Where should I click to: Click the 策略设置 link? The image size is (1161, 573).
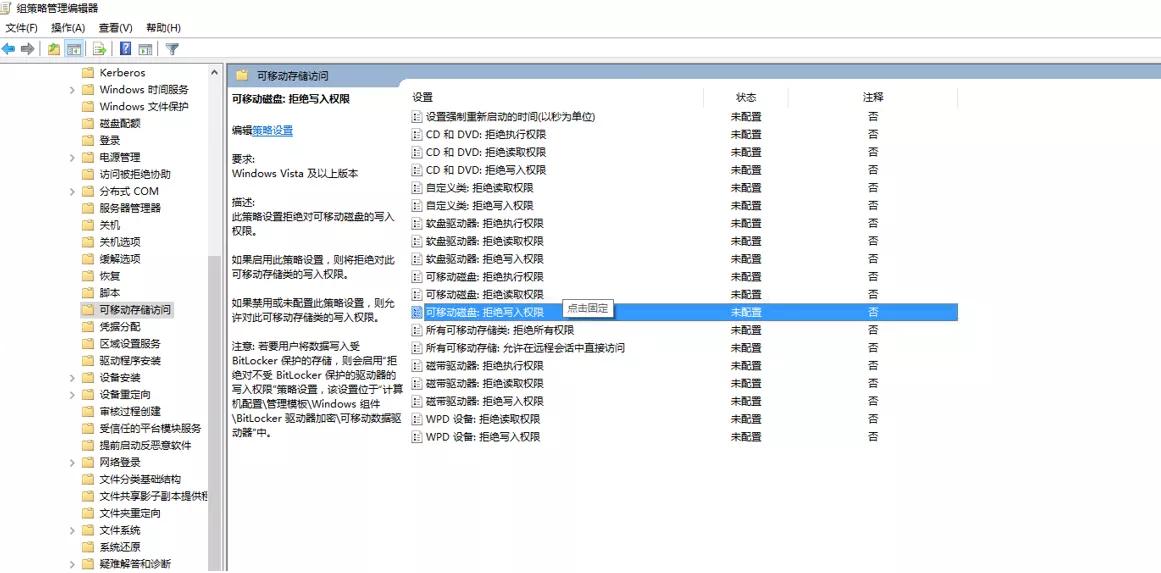(272, 130)
